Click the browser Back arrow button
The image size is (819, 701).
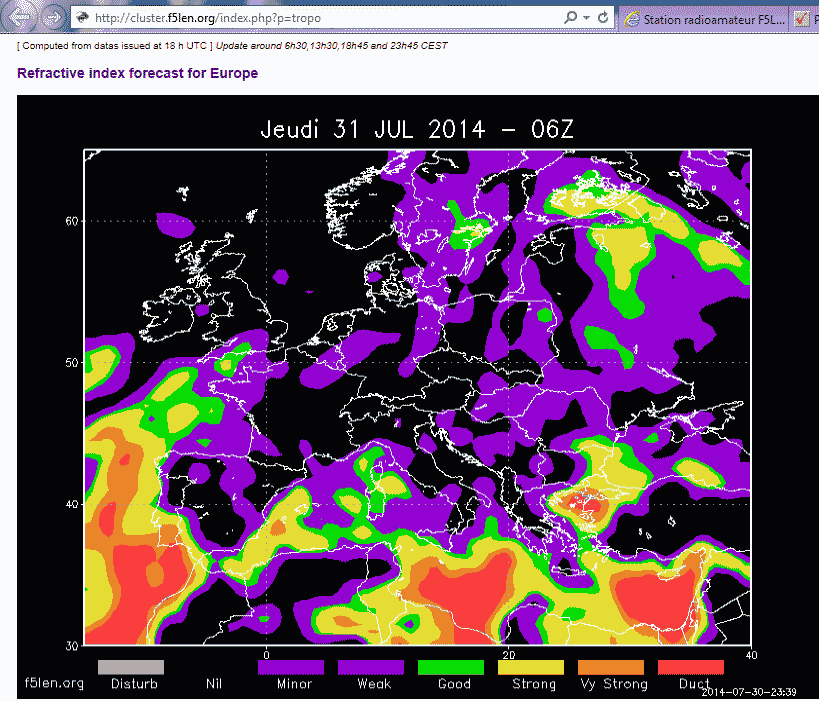tap(19, 18)
